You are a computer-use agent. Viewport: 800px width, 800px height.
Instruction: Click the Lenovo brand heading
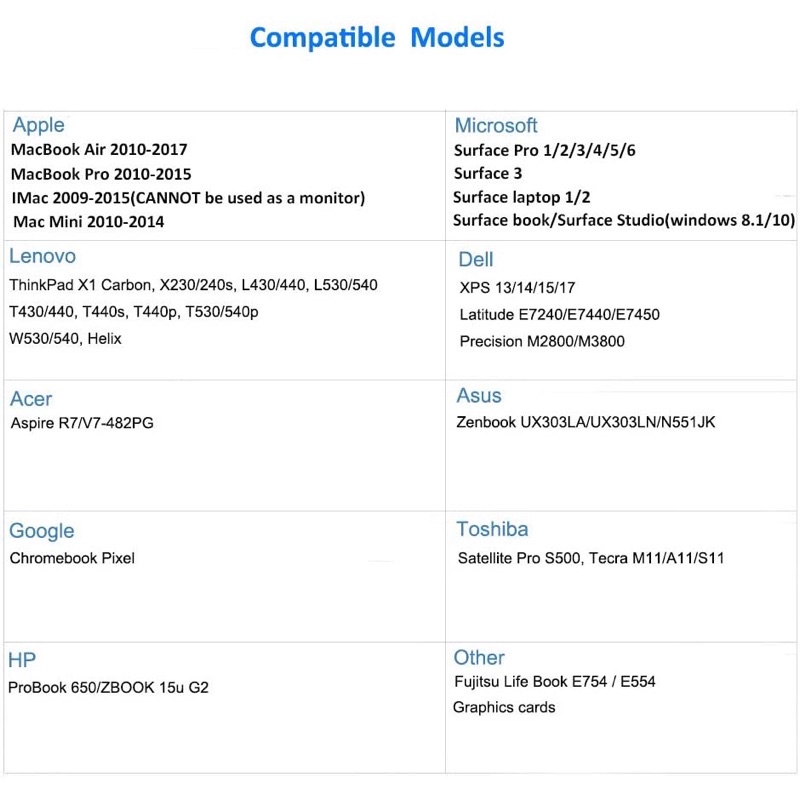coord(42,256)
